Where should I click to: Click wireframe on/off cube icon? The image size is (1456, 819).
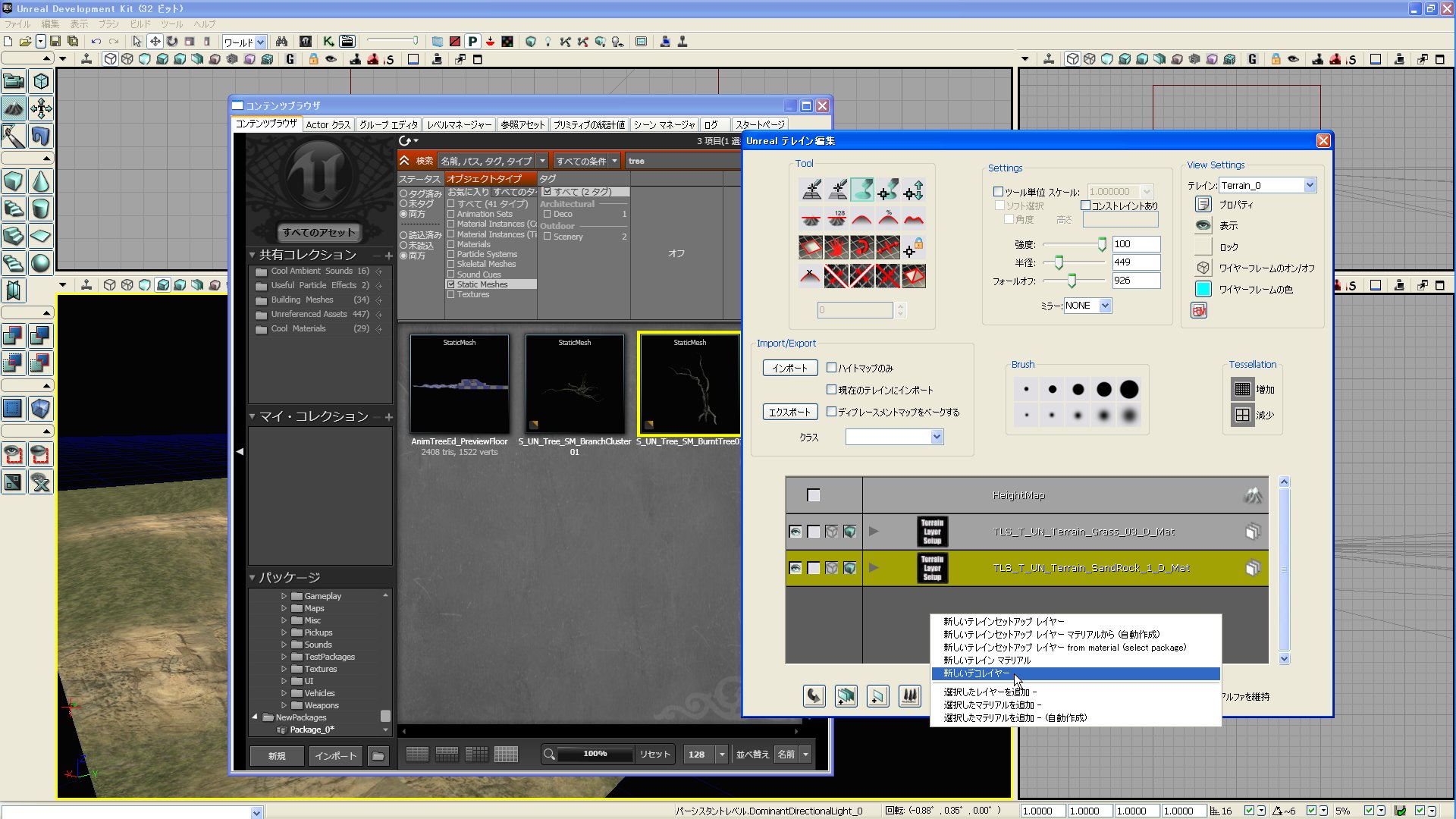tap(1203, 268)
